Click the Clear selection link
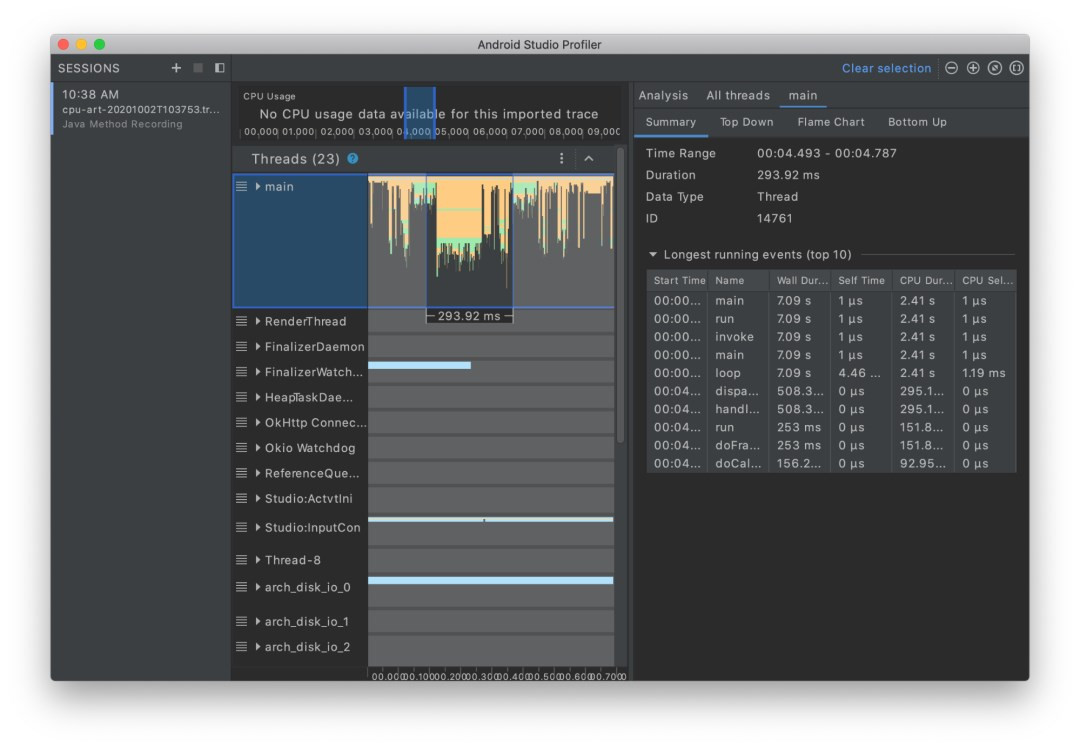The width and height of the screenshot is (1080, 748). coord(888,68)
